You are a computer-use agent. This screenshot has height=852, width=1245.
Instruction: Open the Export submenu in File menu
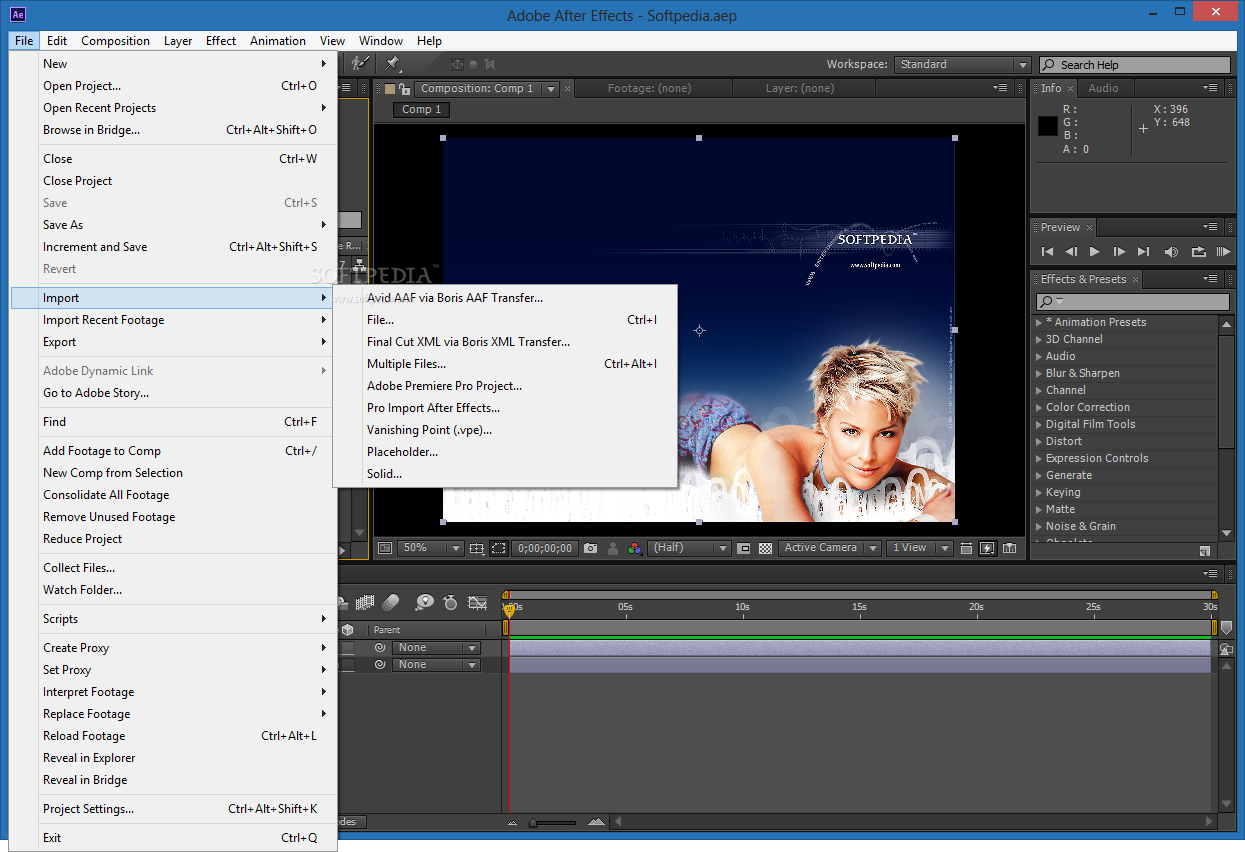tap(174, 342)
